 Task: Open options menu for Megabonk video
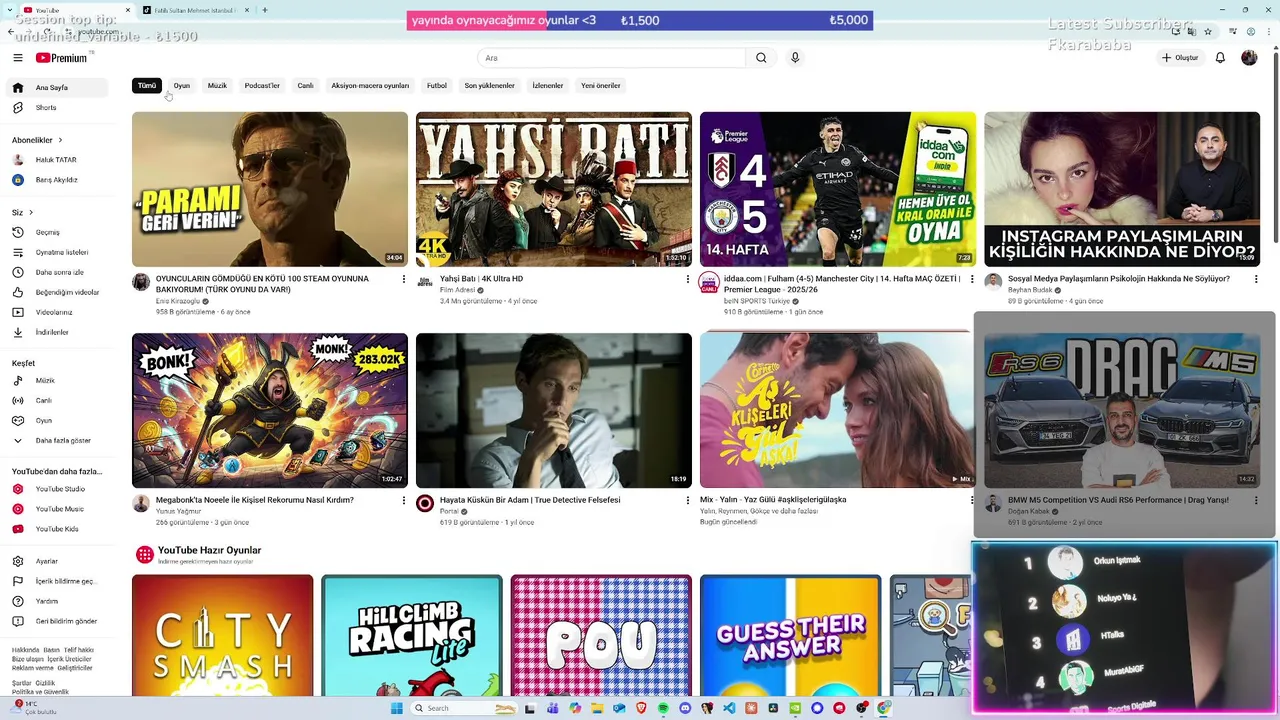coord(403,500)
